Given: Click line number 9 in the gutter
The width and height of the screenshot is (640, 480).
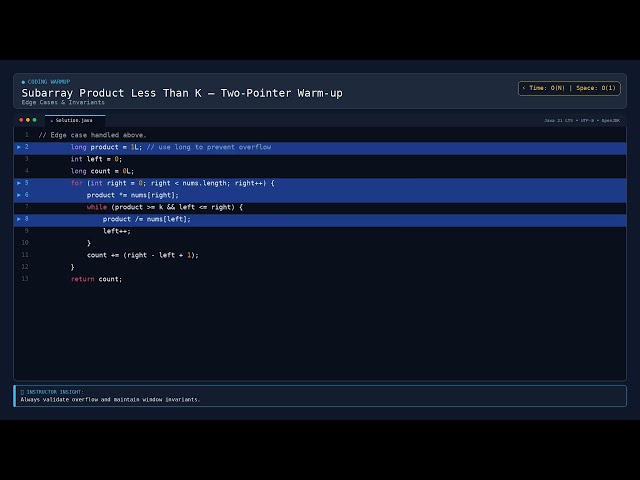Looking at the screenshot, I should pyautogui.click(x=27, y=231).
